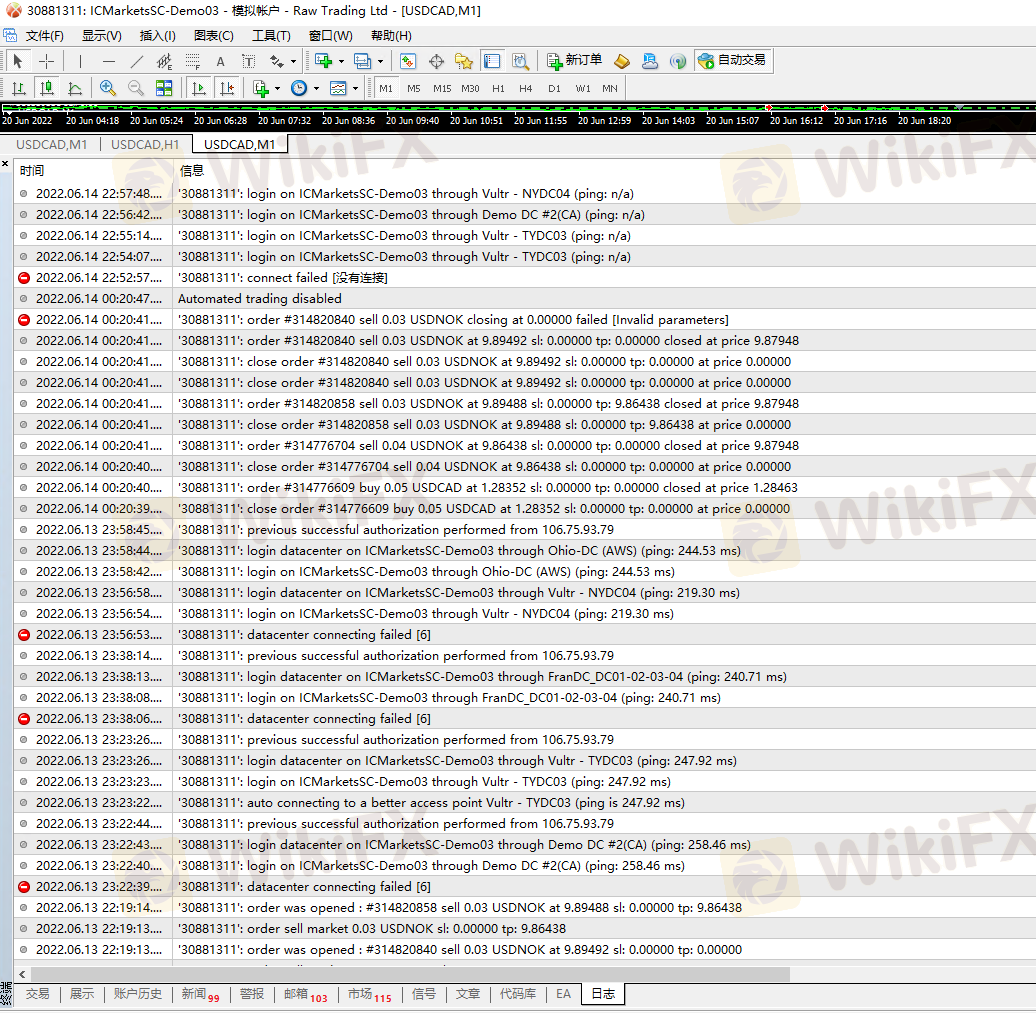The width and height of the screenshot is (1036, 1013).
Task: Show the Market Watch window
Action: (x=408, y=61)
